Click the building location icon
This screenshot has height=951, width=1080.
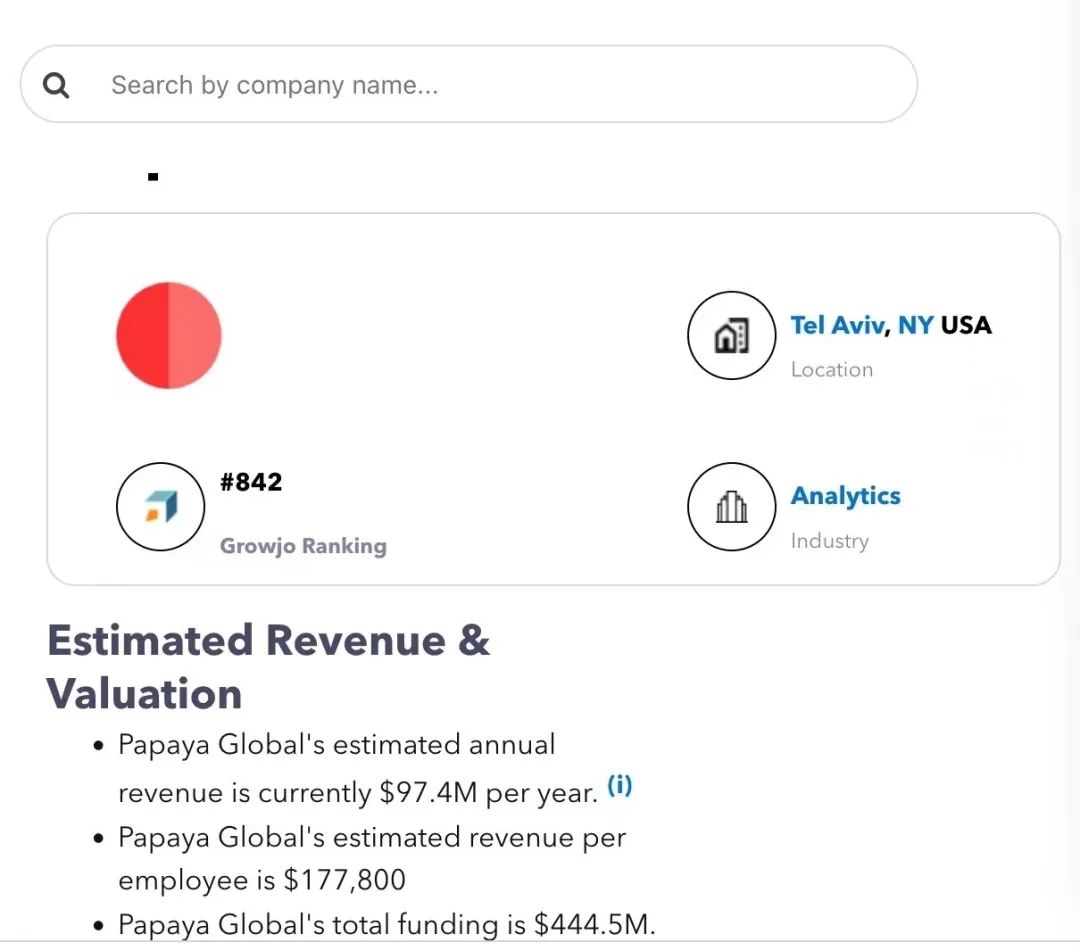[x=731, y=336]
